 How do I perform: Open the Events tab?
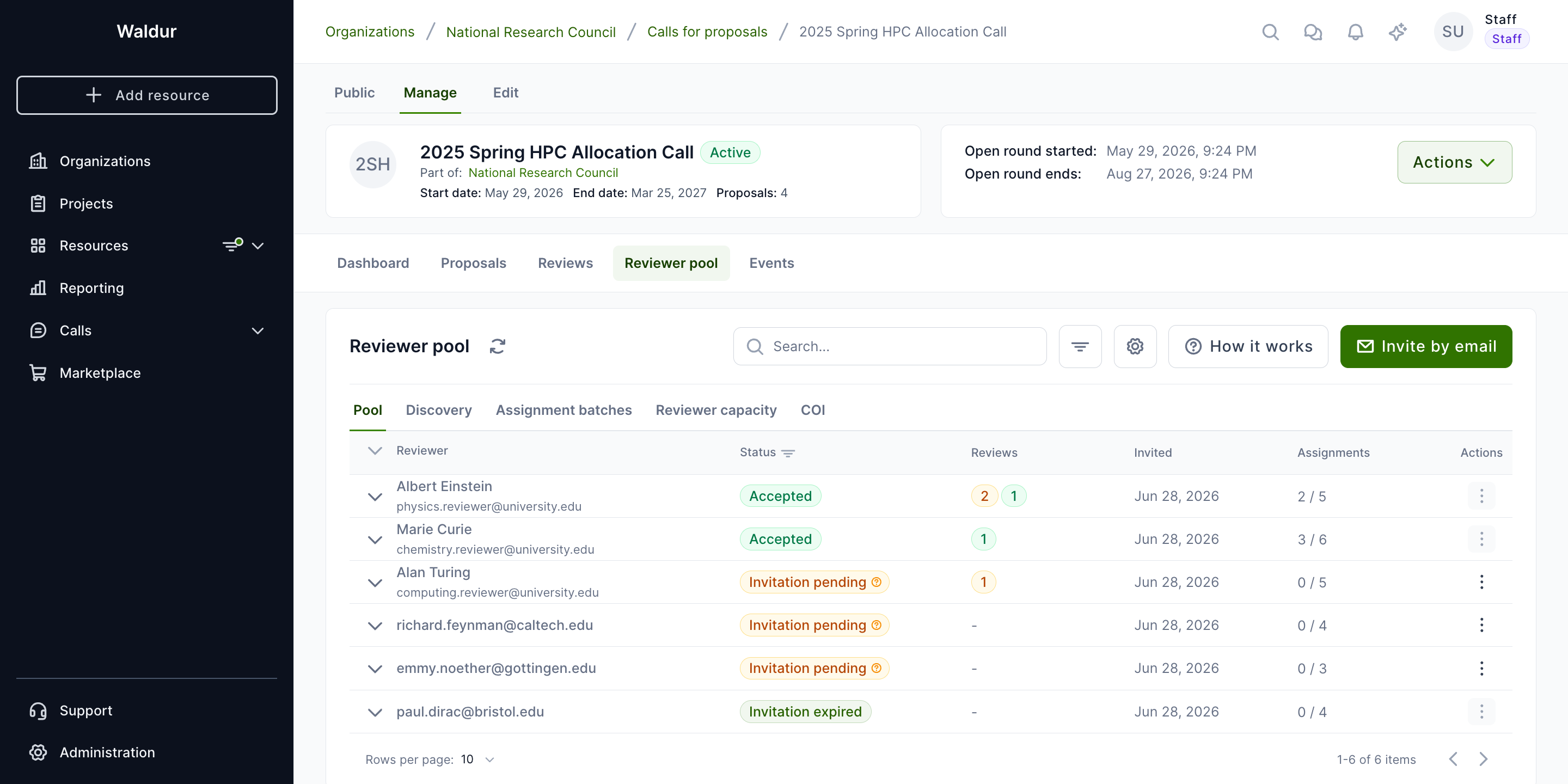pos(771,263)
